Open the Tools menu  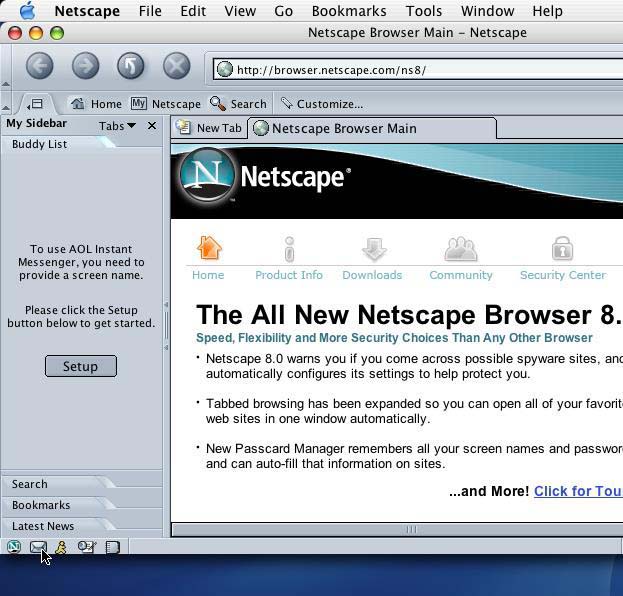(424, 11)
